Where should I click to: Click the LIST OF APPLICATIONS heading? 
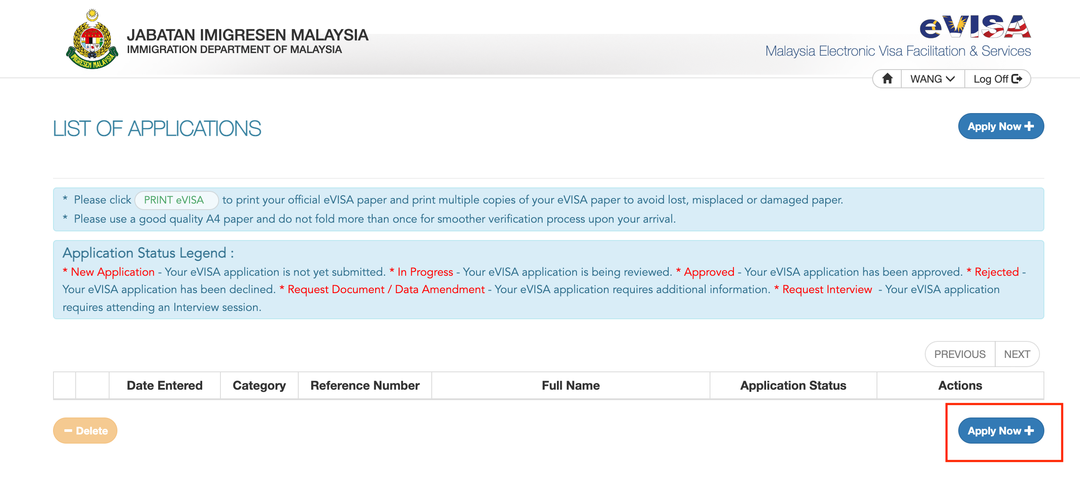(157, 128)
